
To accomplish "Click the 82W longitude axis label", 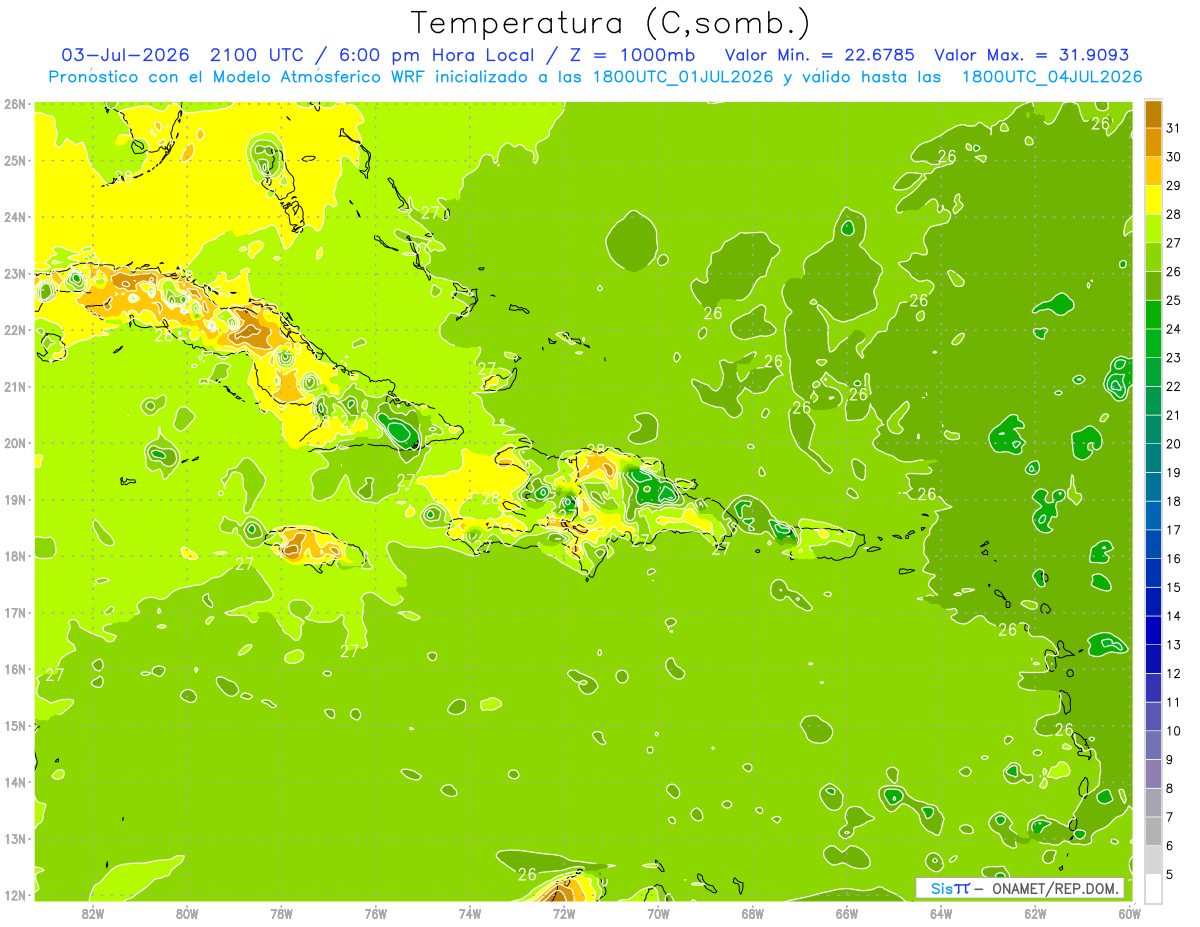I will pyautogui.click(x=92, y=913).
